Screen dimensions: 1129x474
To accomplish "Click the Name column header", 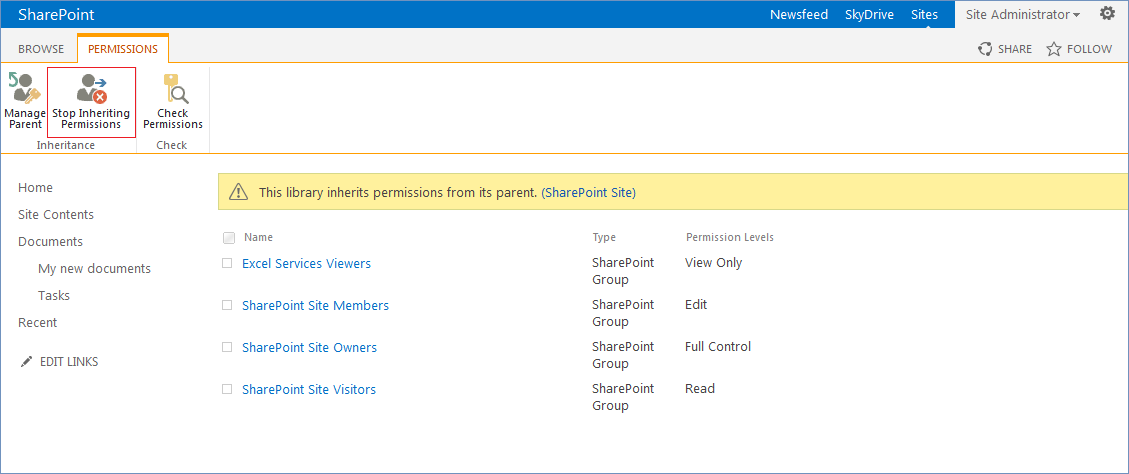I will 258,237.
